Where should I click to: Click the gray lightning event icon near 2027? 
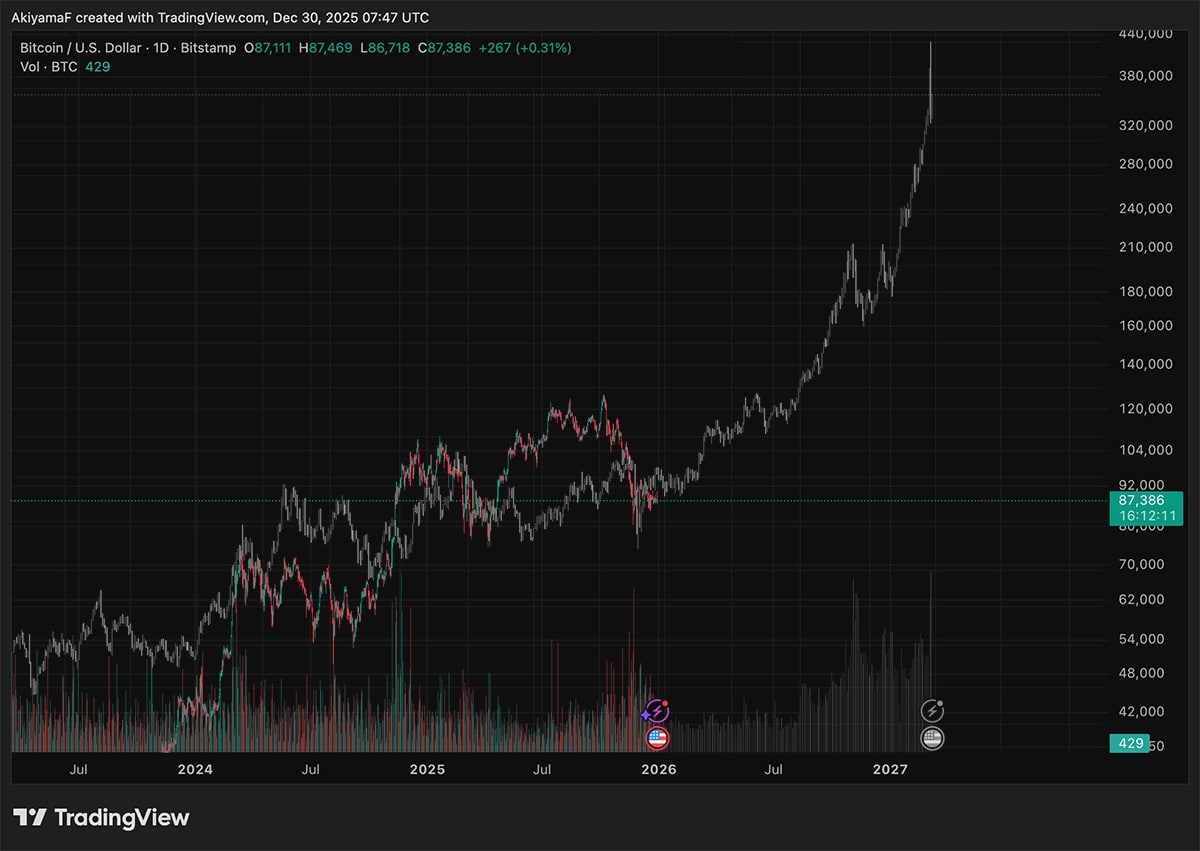coord(932,710)
